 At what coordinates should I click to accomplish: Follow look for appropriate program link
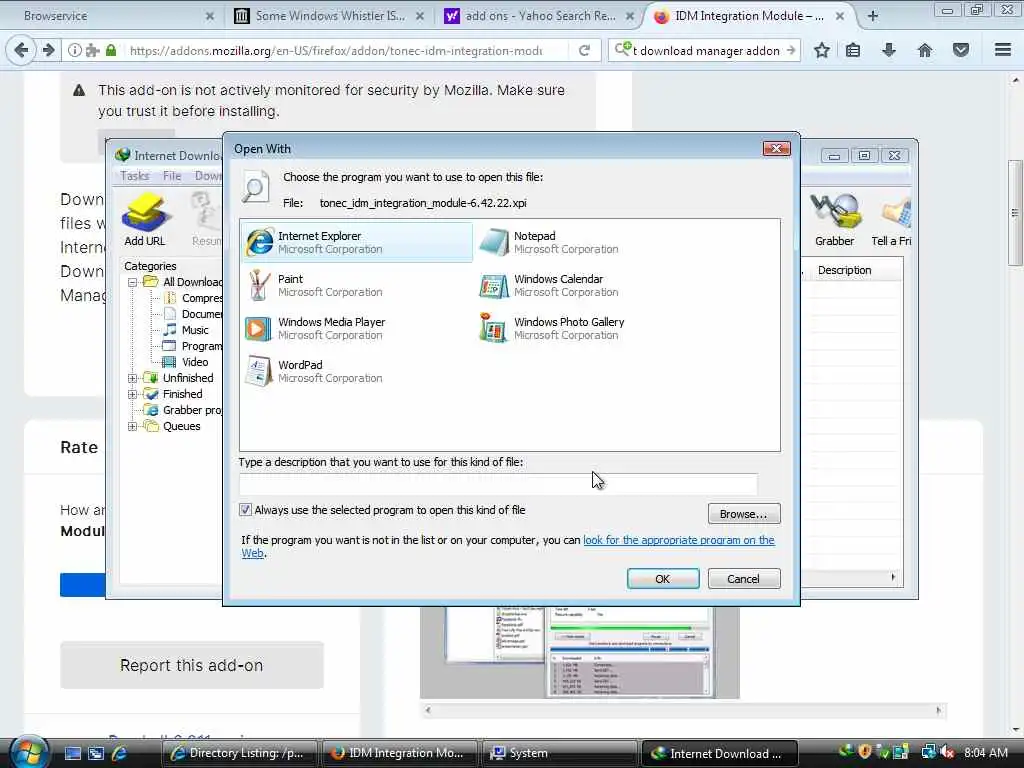(x=679, y=540)
